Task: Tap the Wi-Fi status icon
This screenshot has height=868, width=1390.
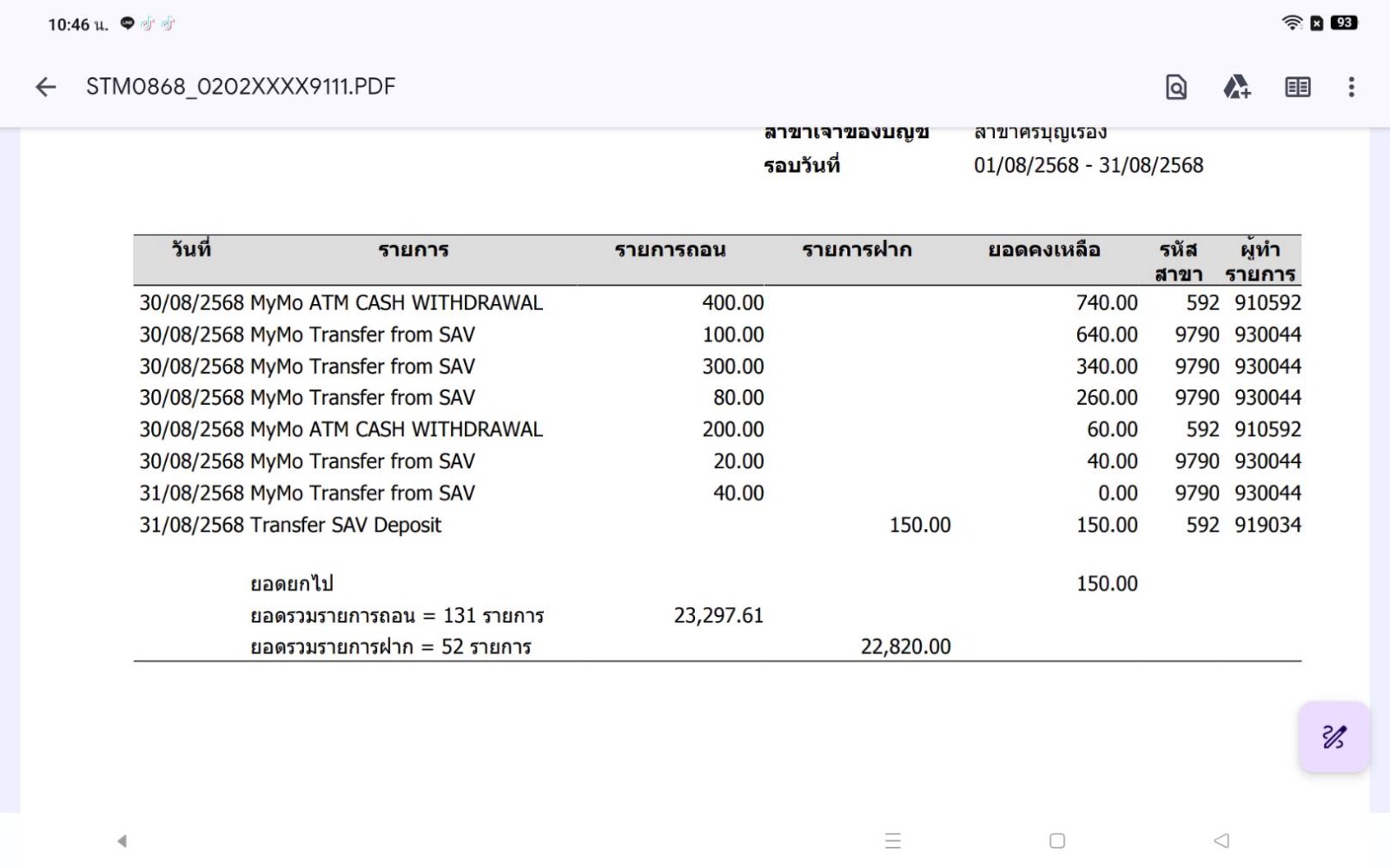Action: (x=1292, y=23)
